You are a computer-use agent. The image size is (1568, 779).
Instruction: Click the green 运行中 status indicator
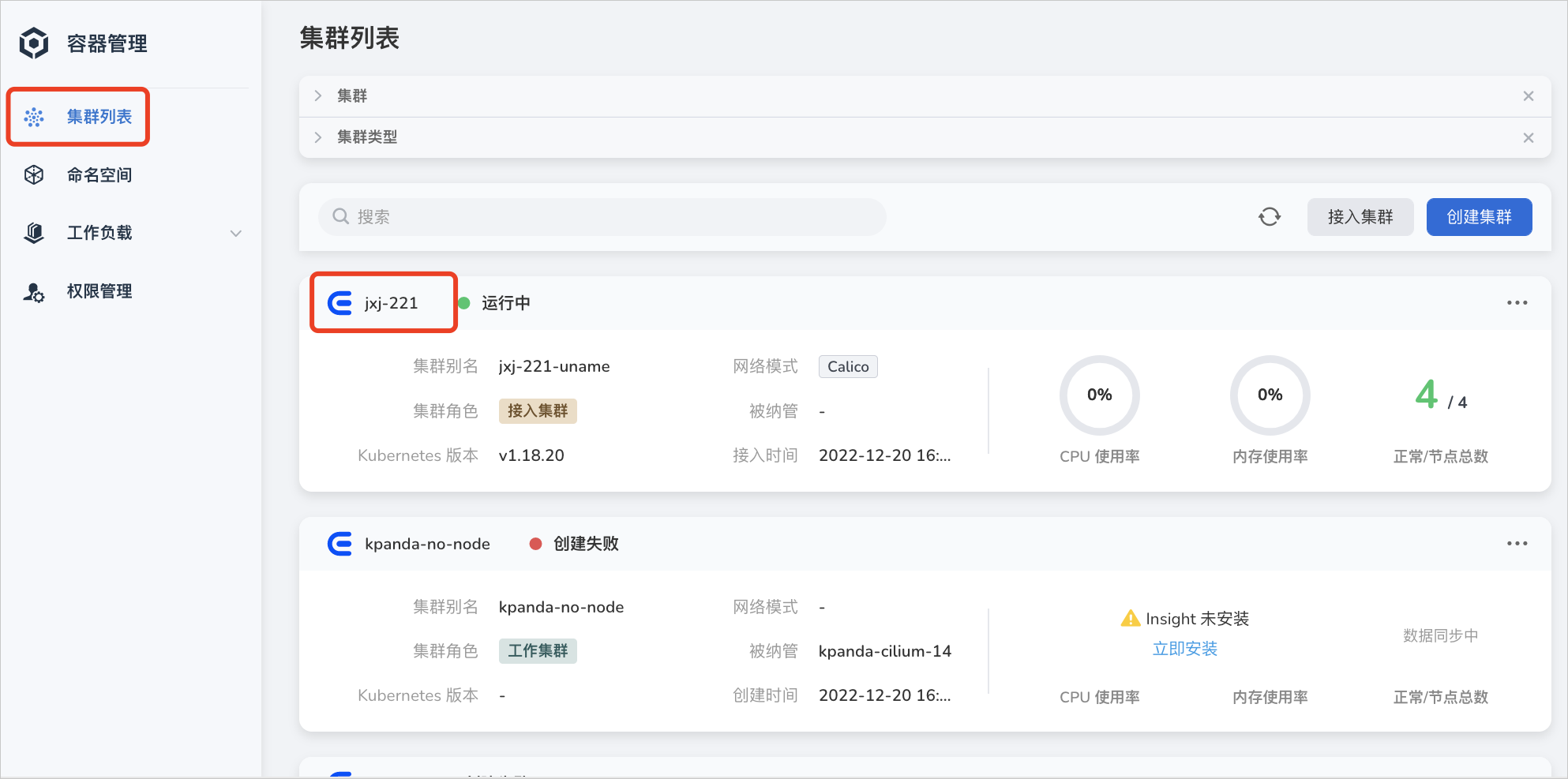464,303
